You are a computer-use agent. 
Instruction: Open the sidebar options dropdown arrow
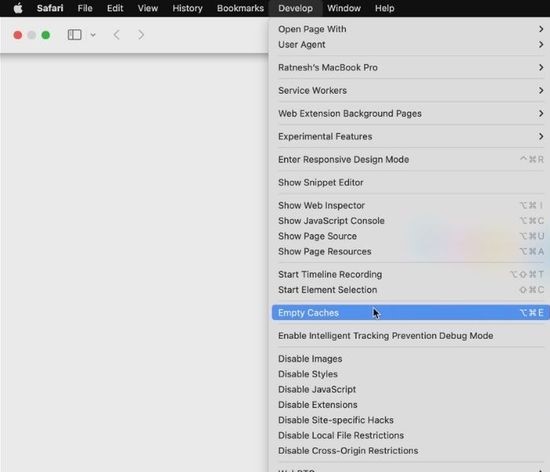pyautogui.click(x=93, y=35)
